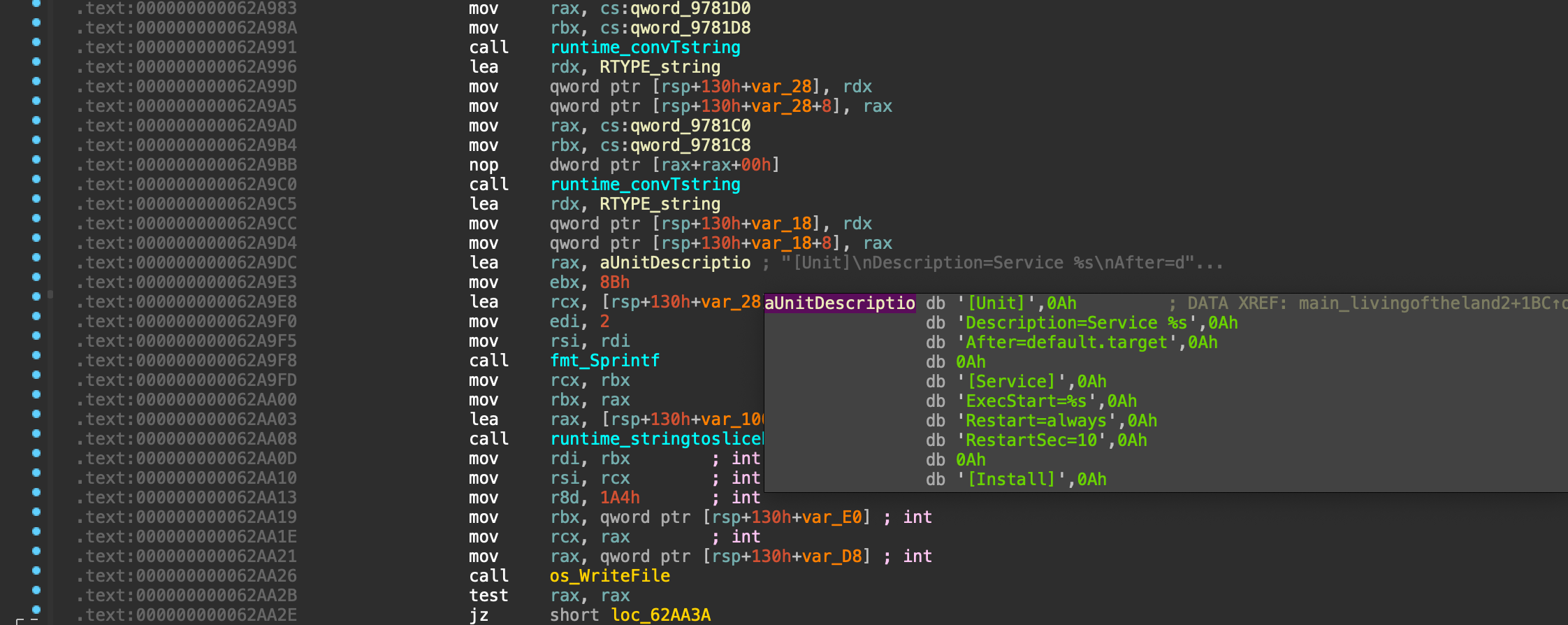Click the breakpoint dot beside address 62A983
This screenshot has width=1568, height=625.
tap(36, 4)
